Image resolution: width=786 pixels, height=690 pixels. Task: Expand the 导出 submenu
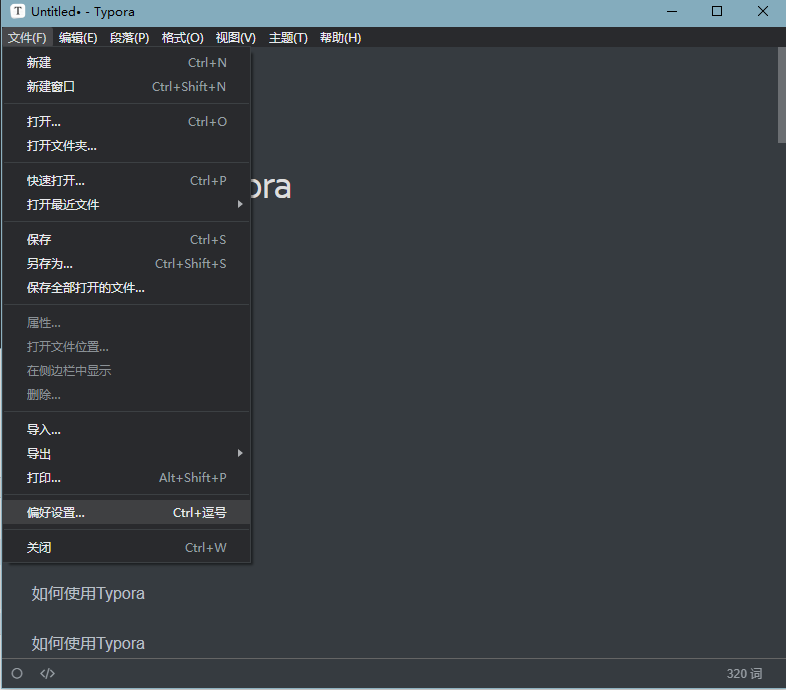click(x=126, y=454)
